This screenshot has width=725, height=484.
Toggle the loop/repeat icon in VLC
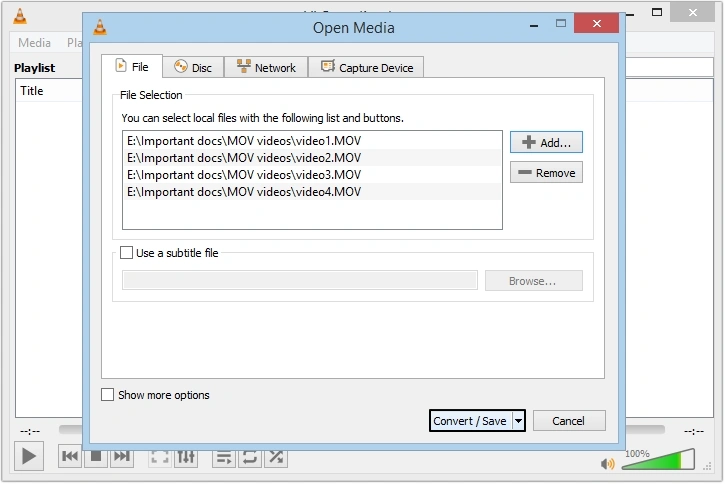coord(250,458)
